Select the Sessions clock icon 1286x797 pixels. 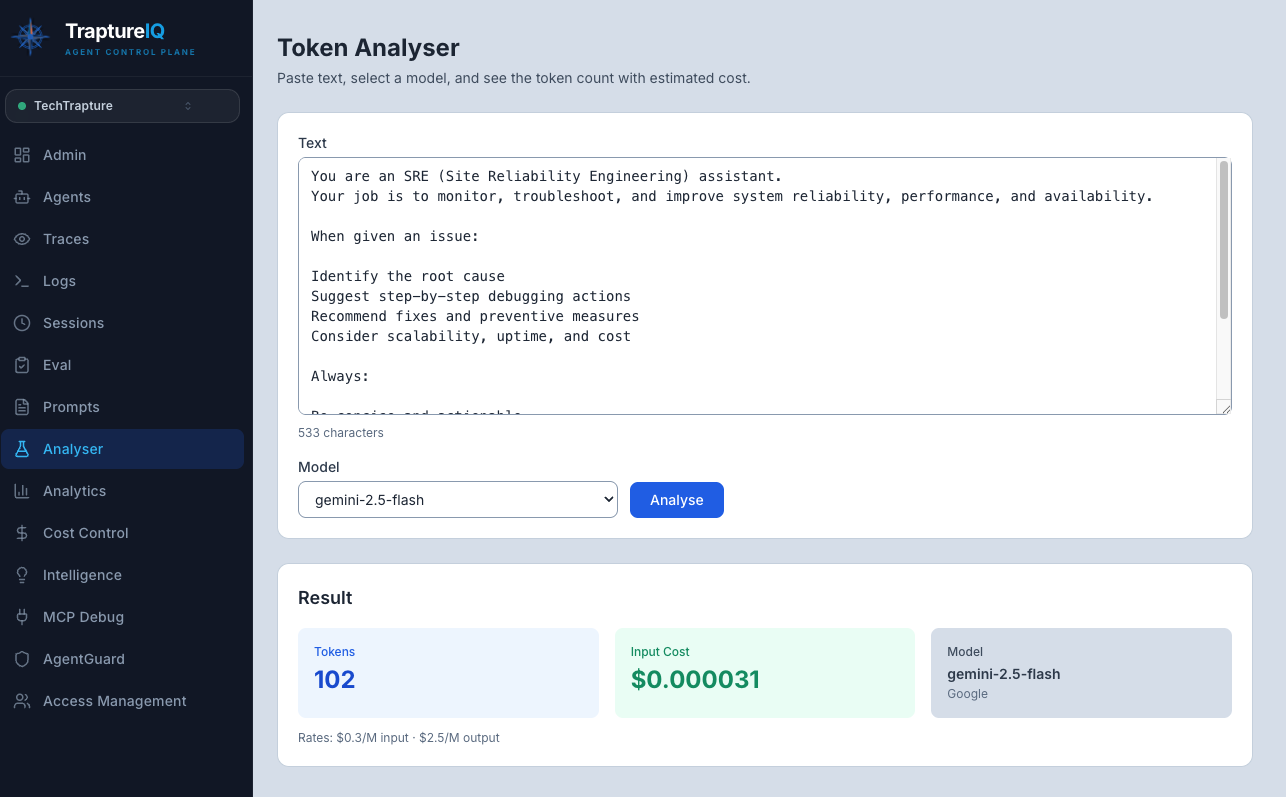tap(21, 323)
